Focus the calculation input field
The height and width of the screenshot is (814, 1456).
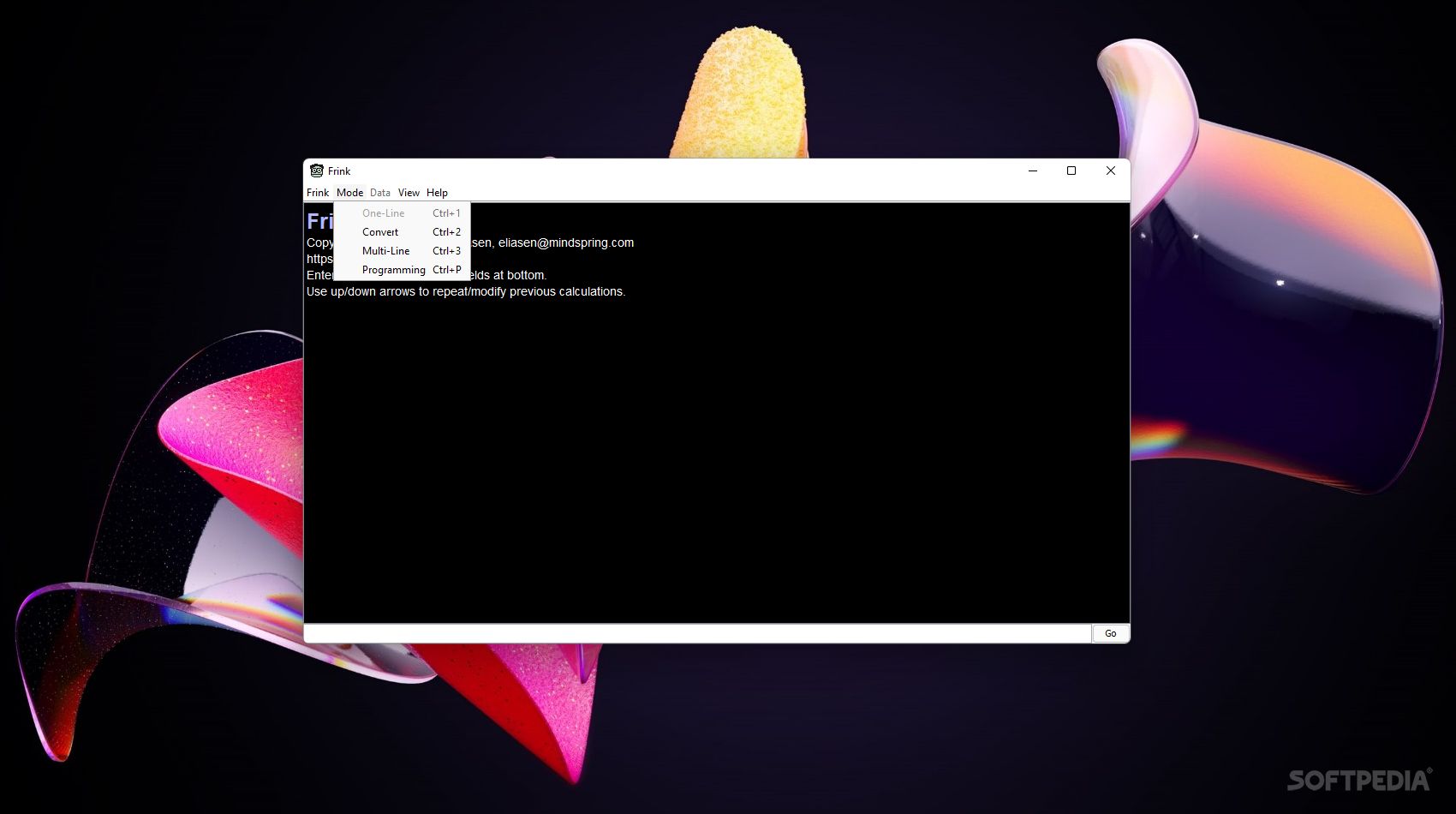697,633
